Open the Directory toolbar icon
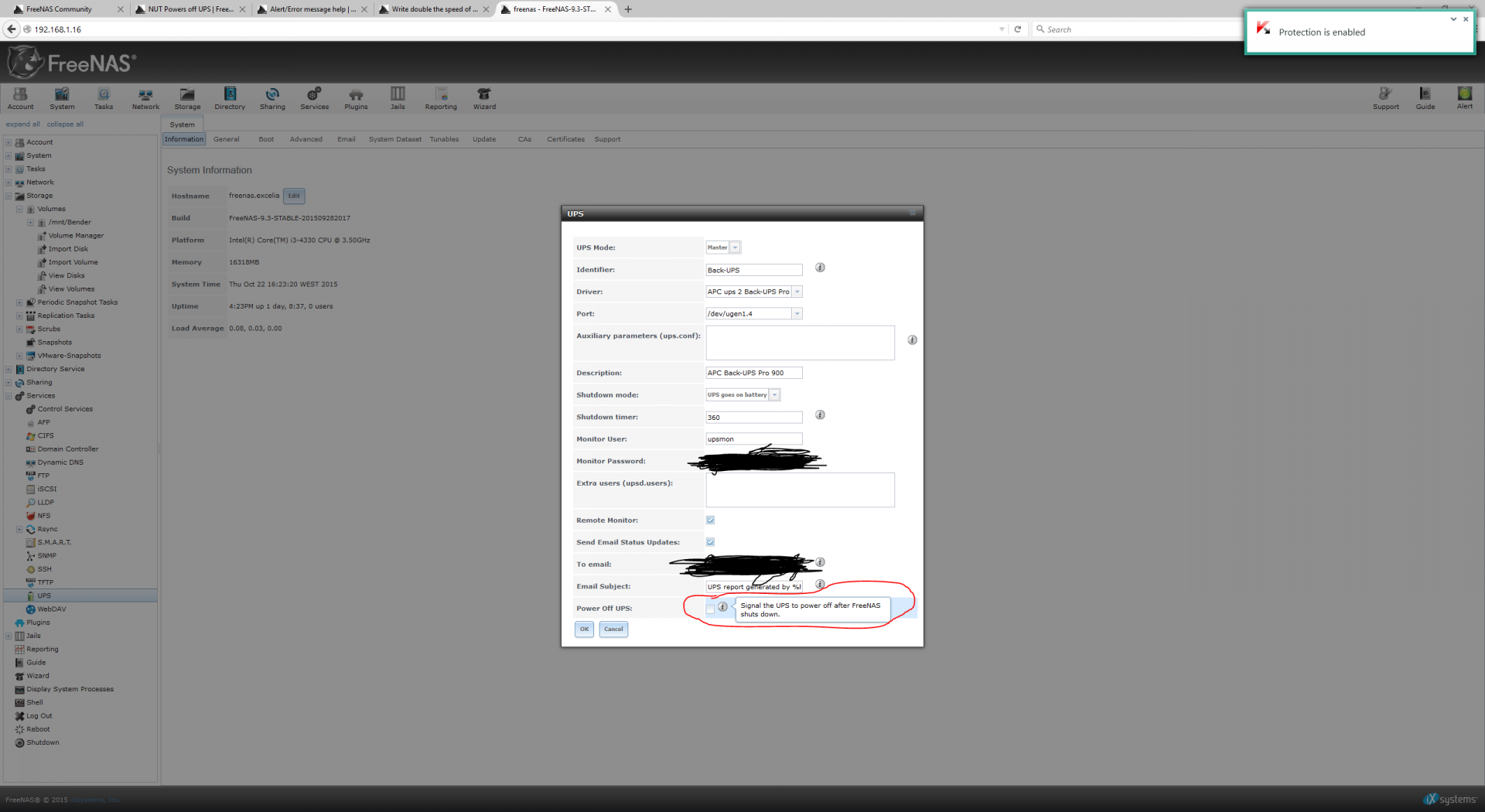This screenshot has height=812, width=1485. [230, 98]
